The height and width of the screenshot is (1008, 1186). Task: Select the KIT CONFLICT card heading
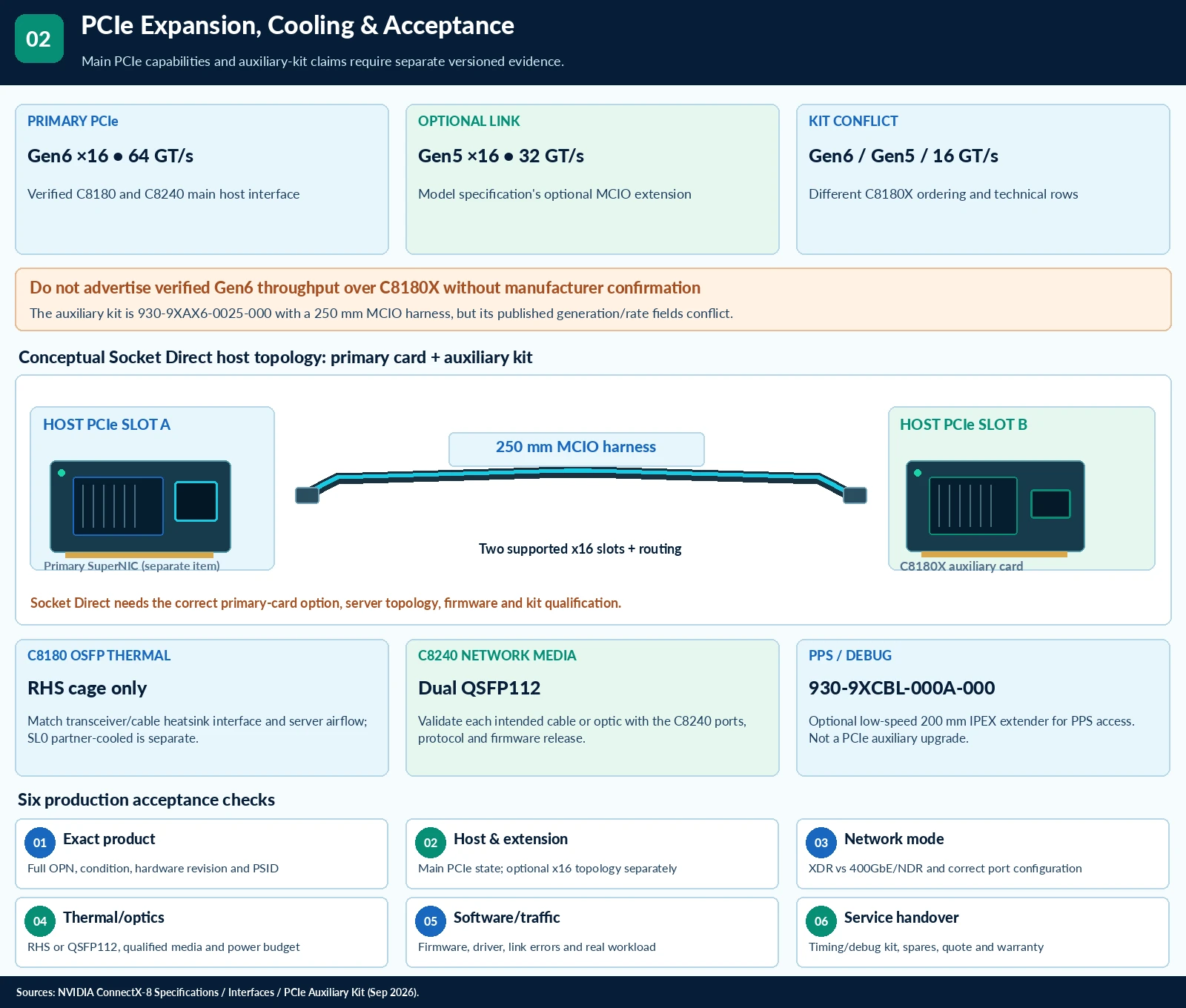click(x=853, y=121)
